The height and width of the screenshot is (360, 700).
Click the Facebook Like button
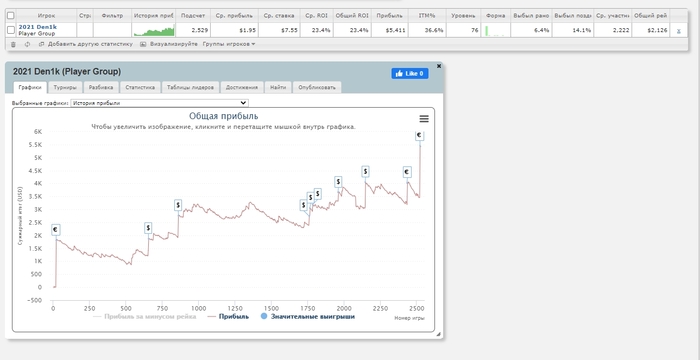coord(410,73)
